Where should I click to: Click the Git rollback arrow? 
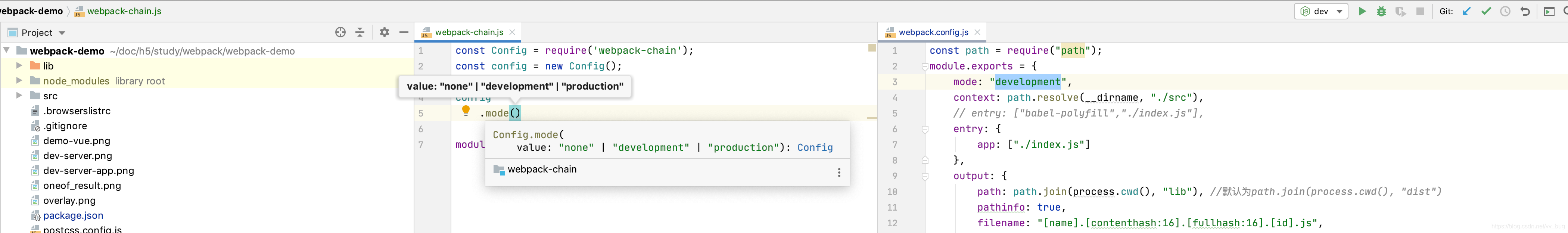[1525, 11]
